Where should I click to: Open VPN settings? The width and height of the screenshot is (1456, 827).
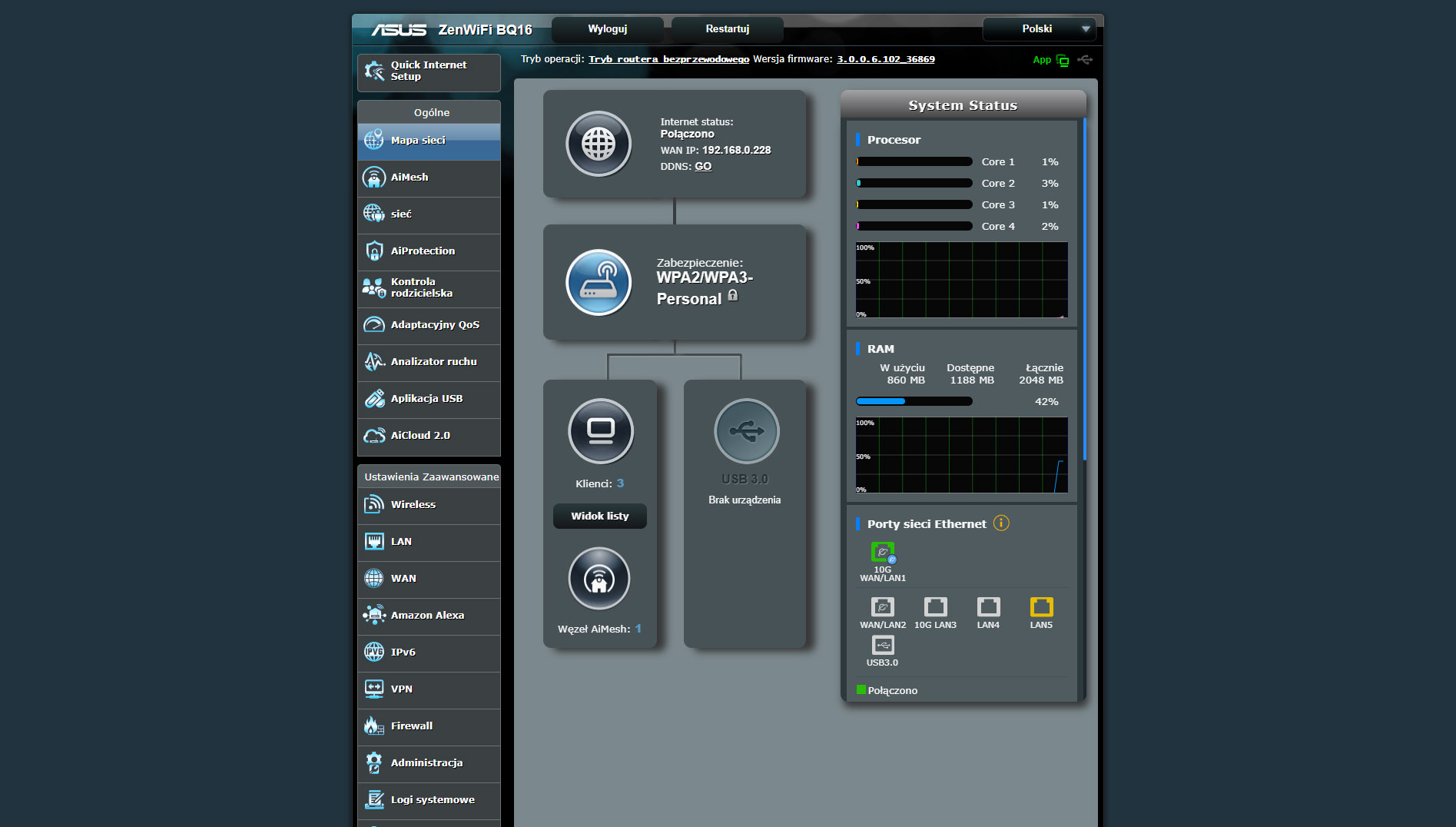[x=429, y=689]
